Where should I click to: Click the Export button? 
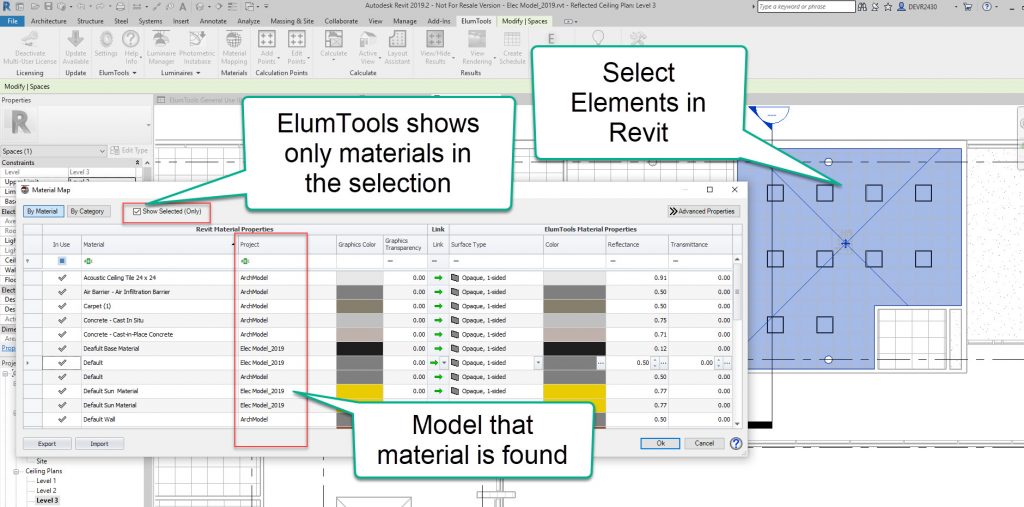pos(47,444)
